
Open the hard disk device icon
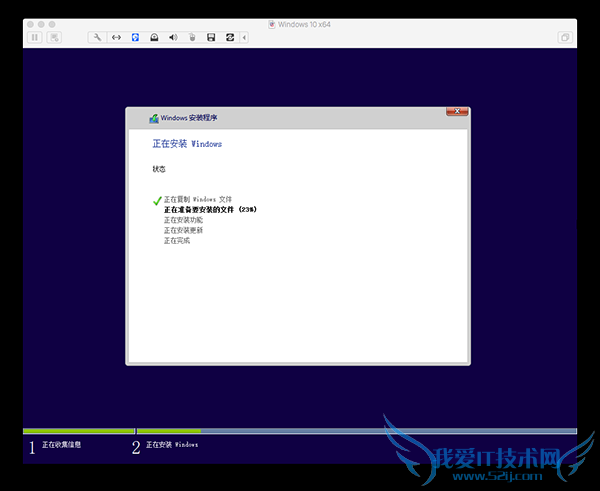point(154,37)
